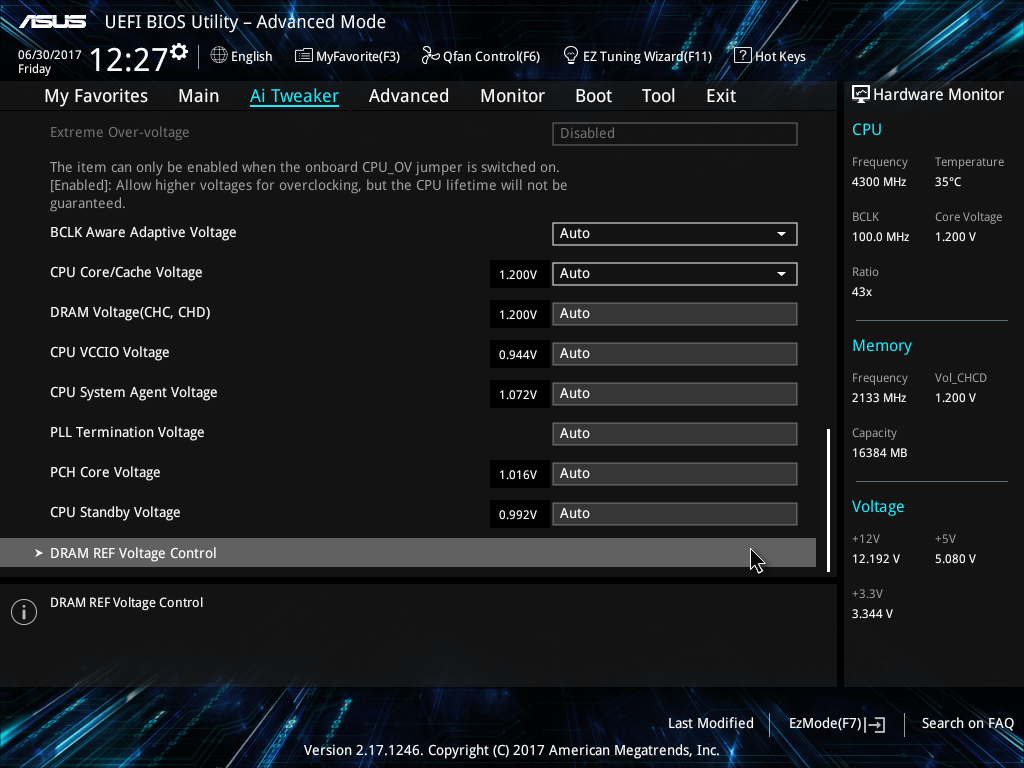This screenshot has height=768, width=1024.
Task: Open the Monitor tab
Action: [x=513, y=96]
